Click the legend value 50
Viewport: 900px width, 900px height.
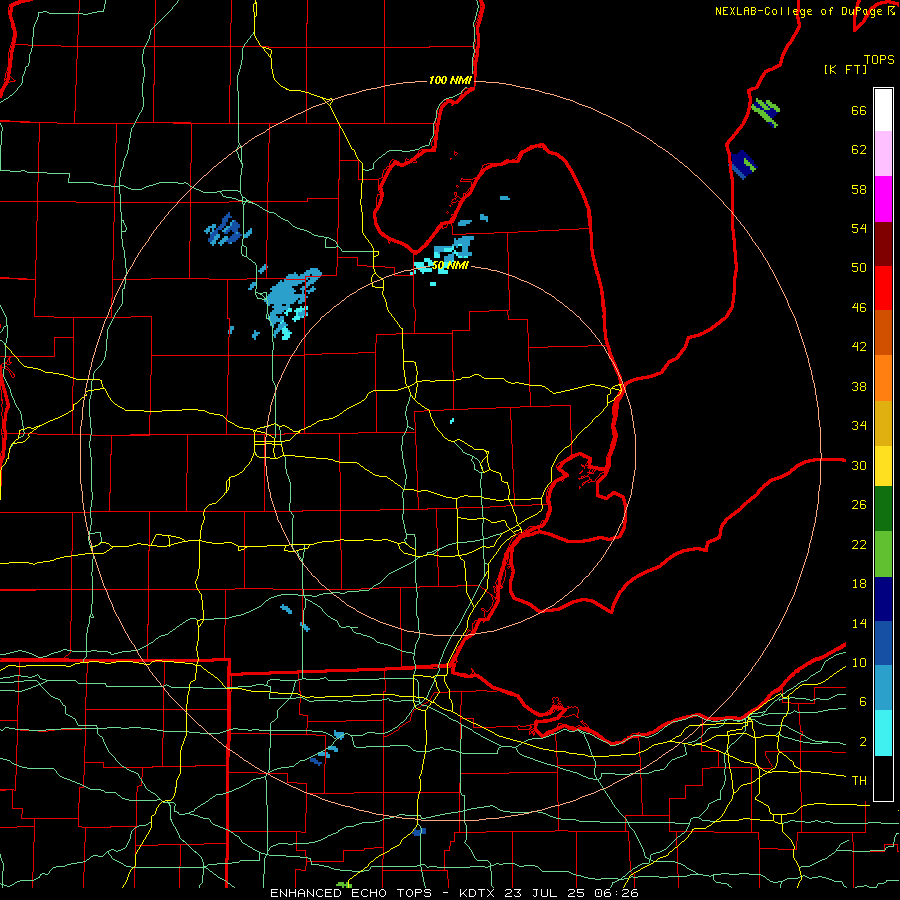pos(859,268)
